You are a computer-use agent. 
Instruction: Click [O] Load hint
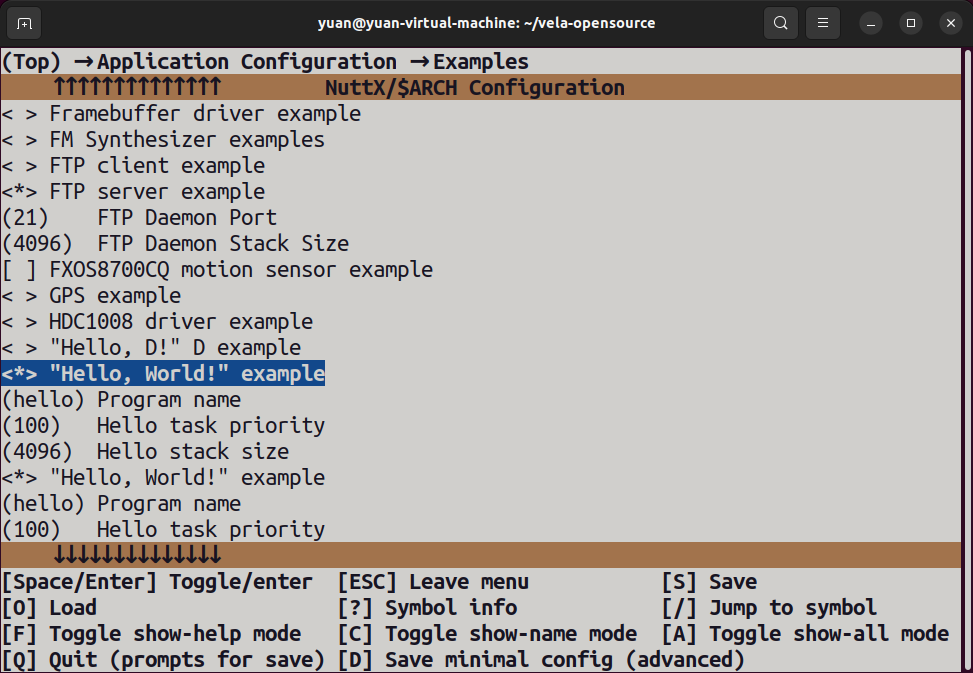pos(50,608)
